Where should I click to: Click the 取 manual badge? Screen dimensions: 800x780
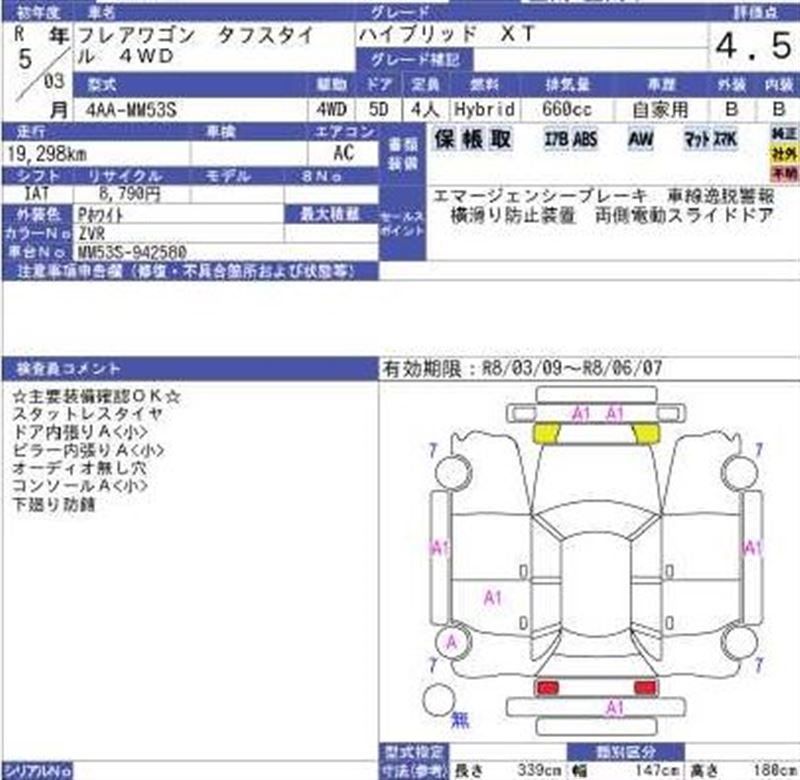coord(501,139)
